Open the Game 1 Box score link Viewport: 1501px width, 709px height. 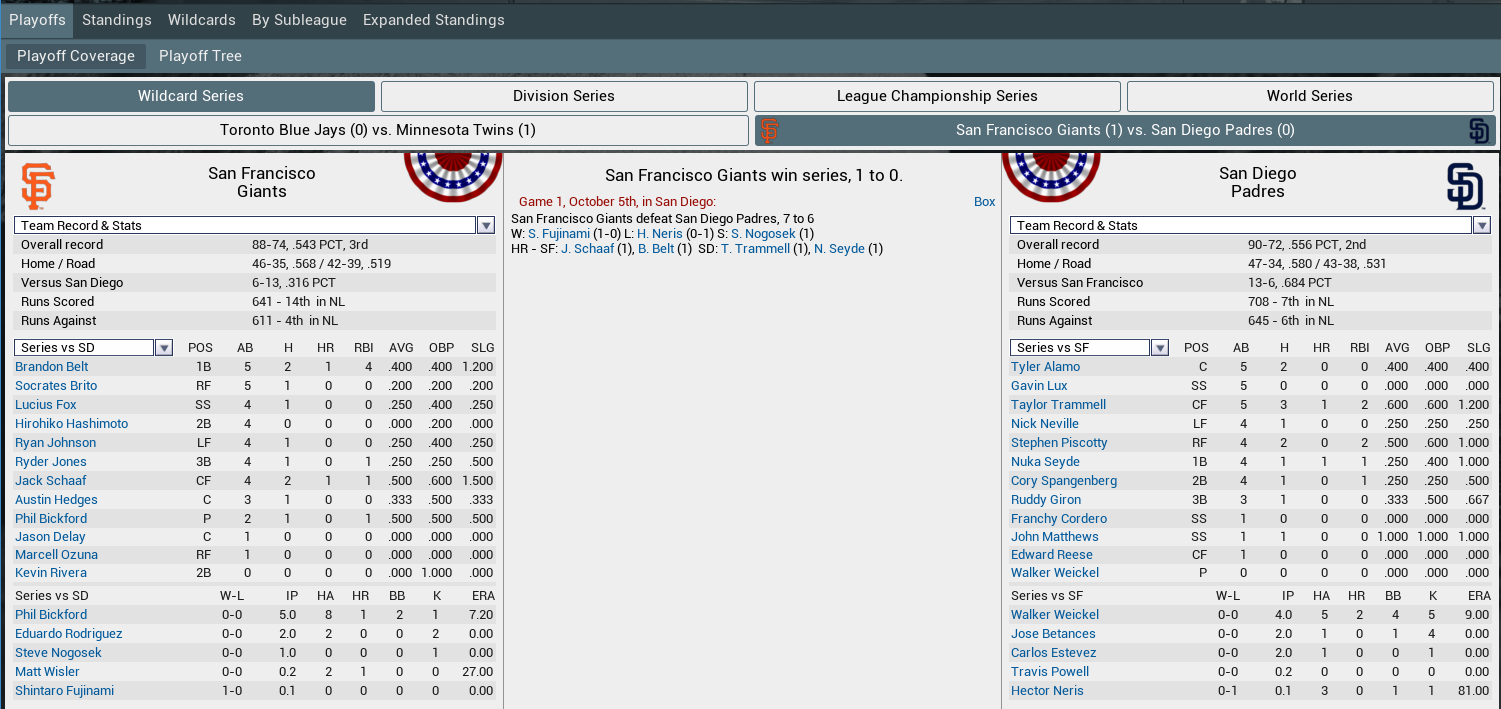tap(984, 202)
